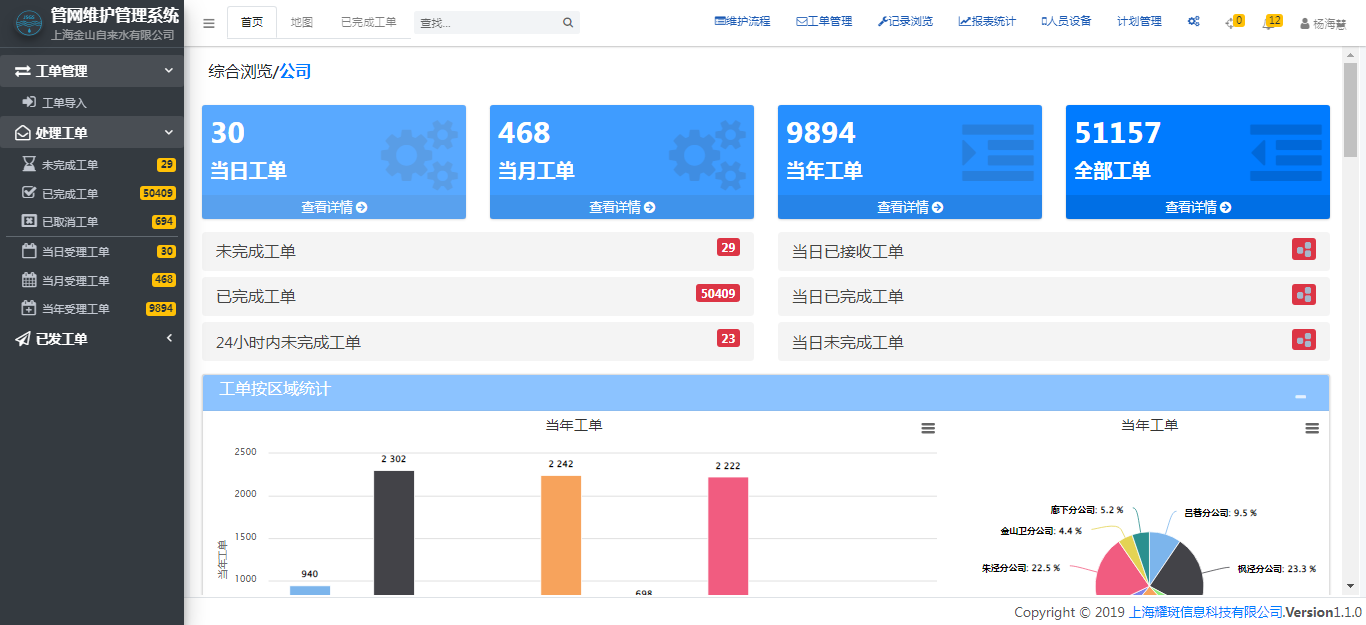The image size is (1366, 625).
Task: Click the search magnifier icon
Action: (x=568, y=23)
